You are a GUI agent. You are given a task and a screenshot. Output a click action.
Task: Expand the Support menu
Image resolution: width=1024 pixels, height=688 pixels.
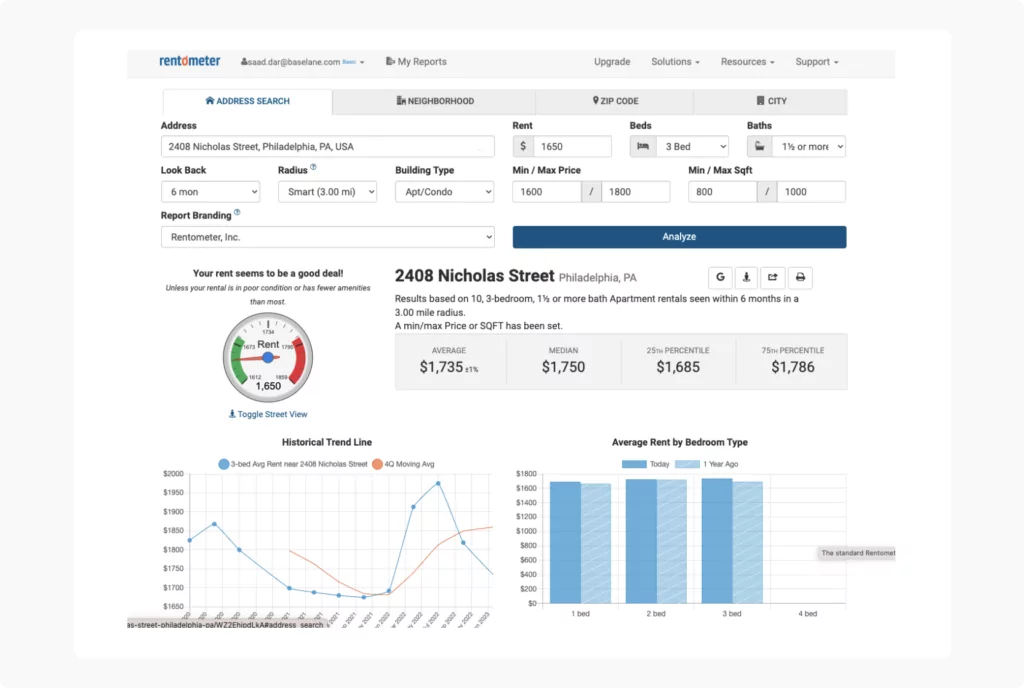(x=816, y=61)
